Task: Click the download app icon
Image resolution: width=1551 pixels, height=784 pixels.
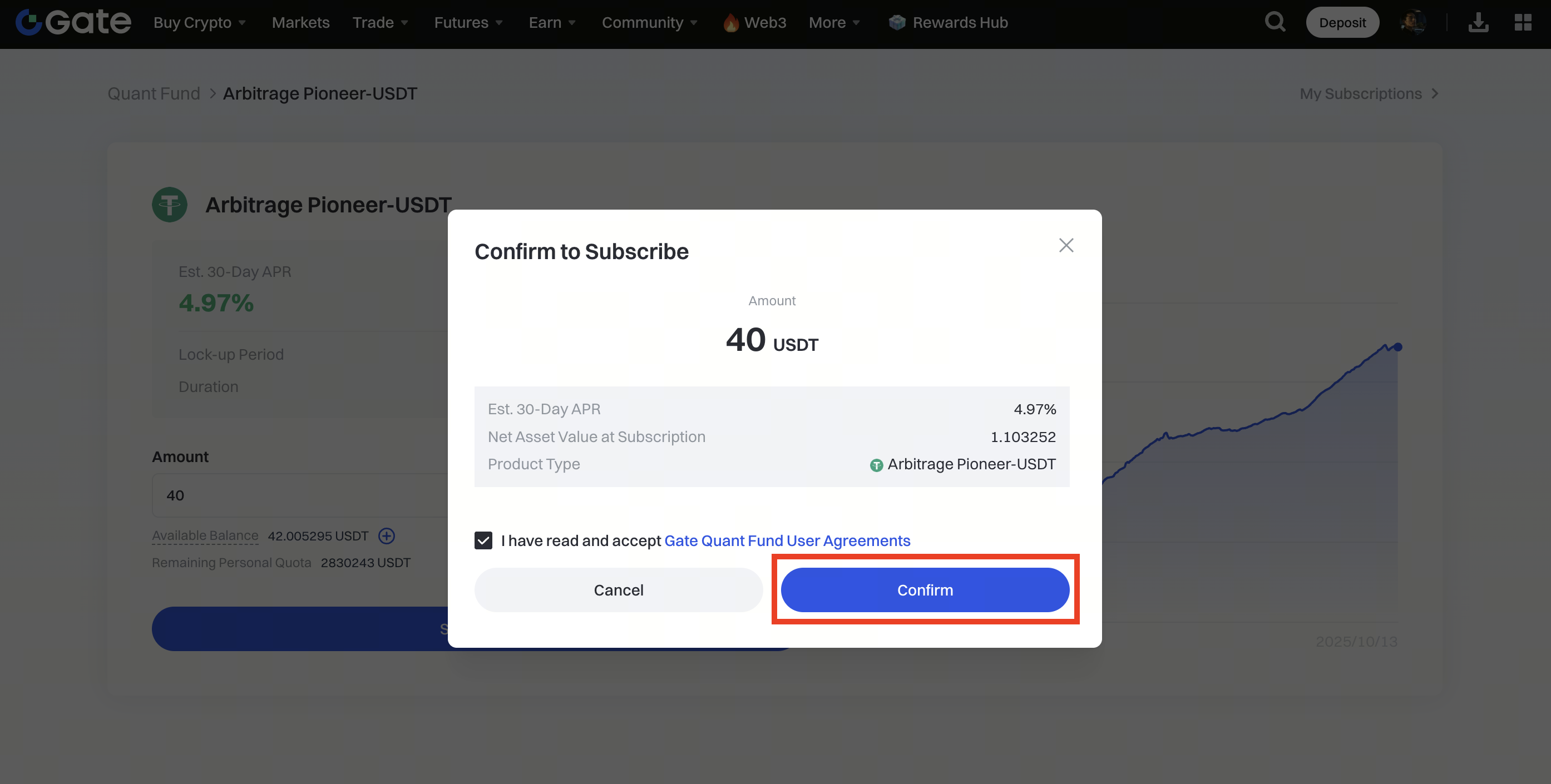Action: point(1478,22)
